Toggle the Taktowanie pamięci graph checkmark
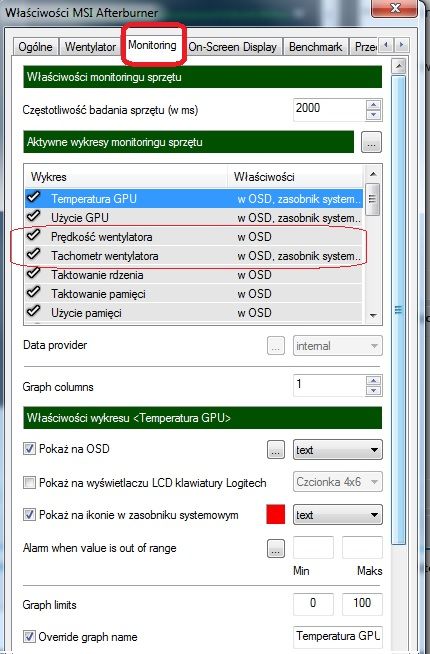The image size is (430, 654). 33,292
